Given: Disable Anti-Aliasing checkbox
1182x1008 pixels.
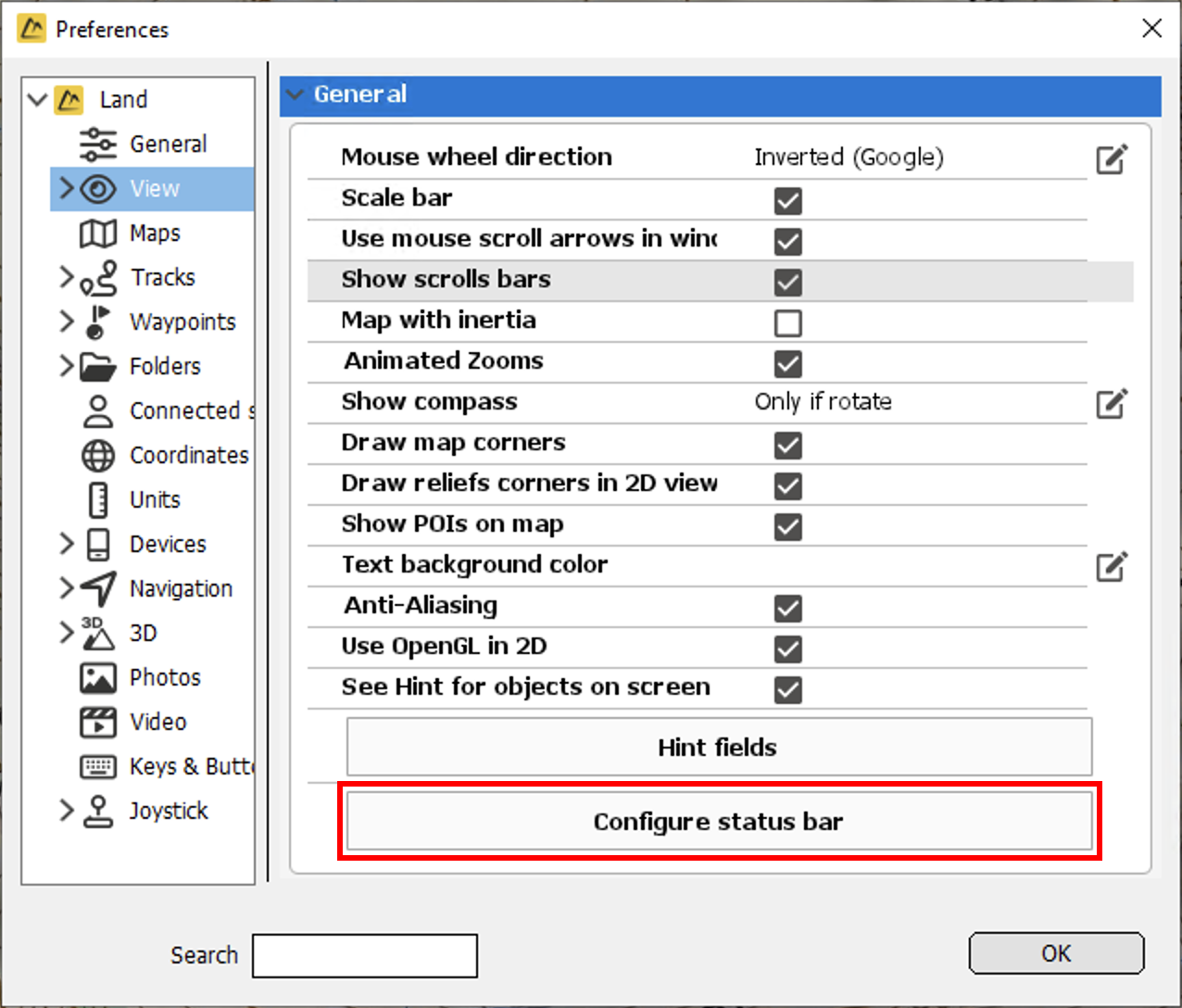Looking at the screenshot, I should tap(788, 609).
